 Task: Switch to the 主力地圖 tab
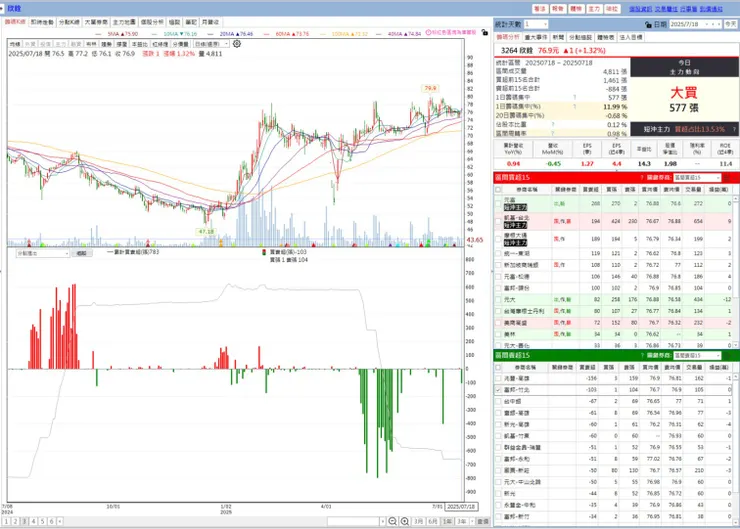[x=124, y=22]
